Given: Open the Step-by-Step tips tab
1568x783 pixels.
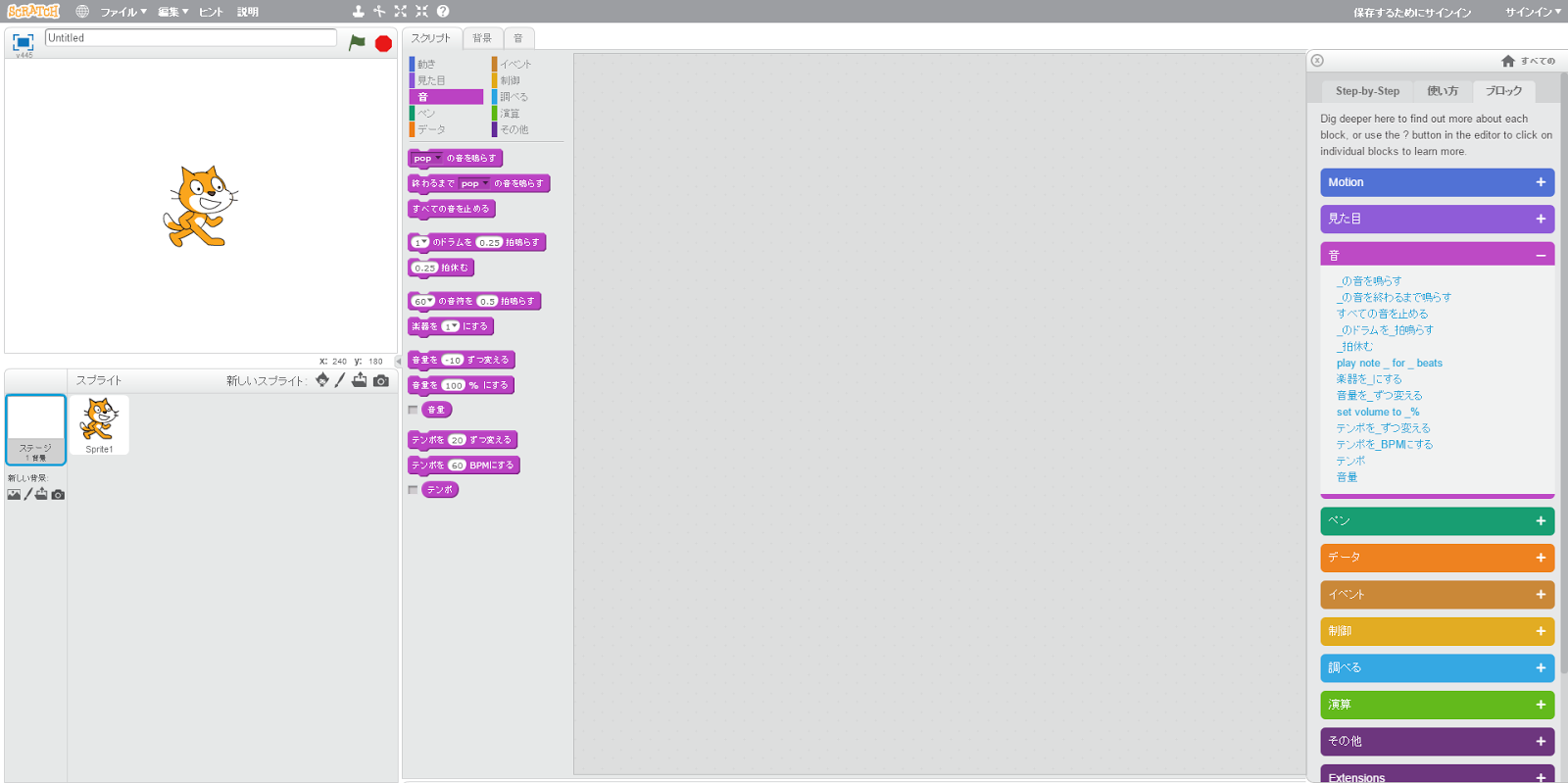Looking at the screenshot, I should [x=1367, y=91].
